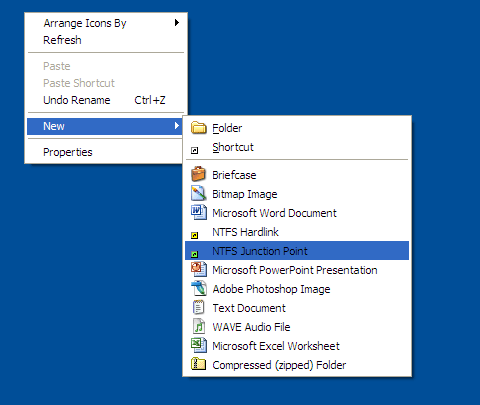Viewport: 480px width, 405px height.
Task: Click the Adobe Photoshop Image icon
Action: pyautogui.click(x=199, y=288)
